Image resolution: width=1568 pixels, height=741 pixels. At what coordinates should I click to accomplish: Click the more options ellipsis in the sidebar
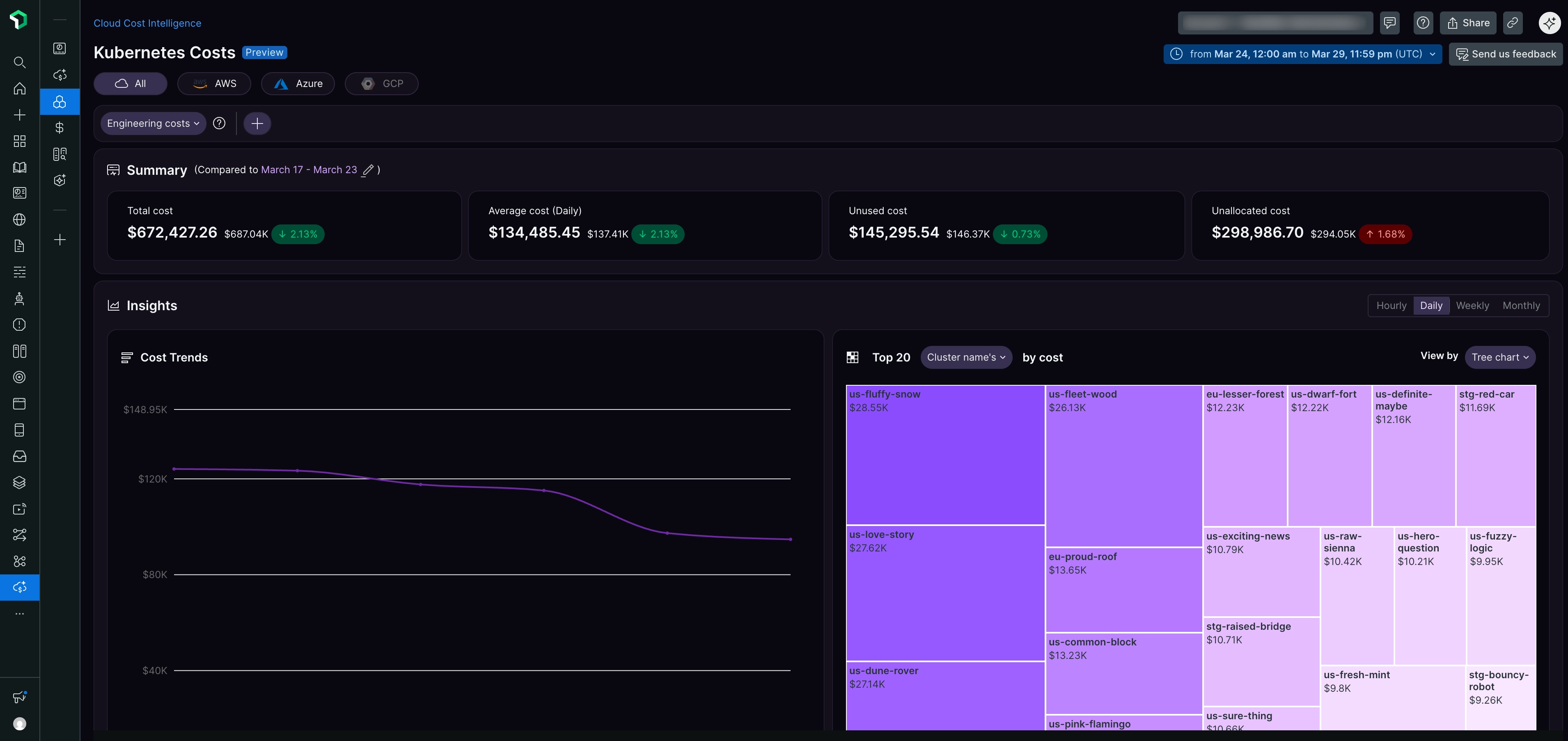click(x=19, y=614)
